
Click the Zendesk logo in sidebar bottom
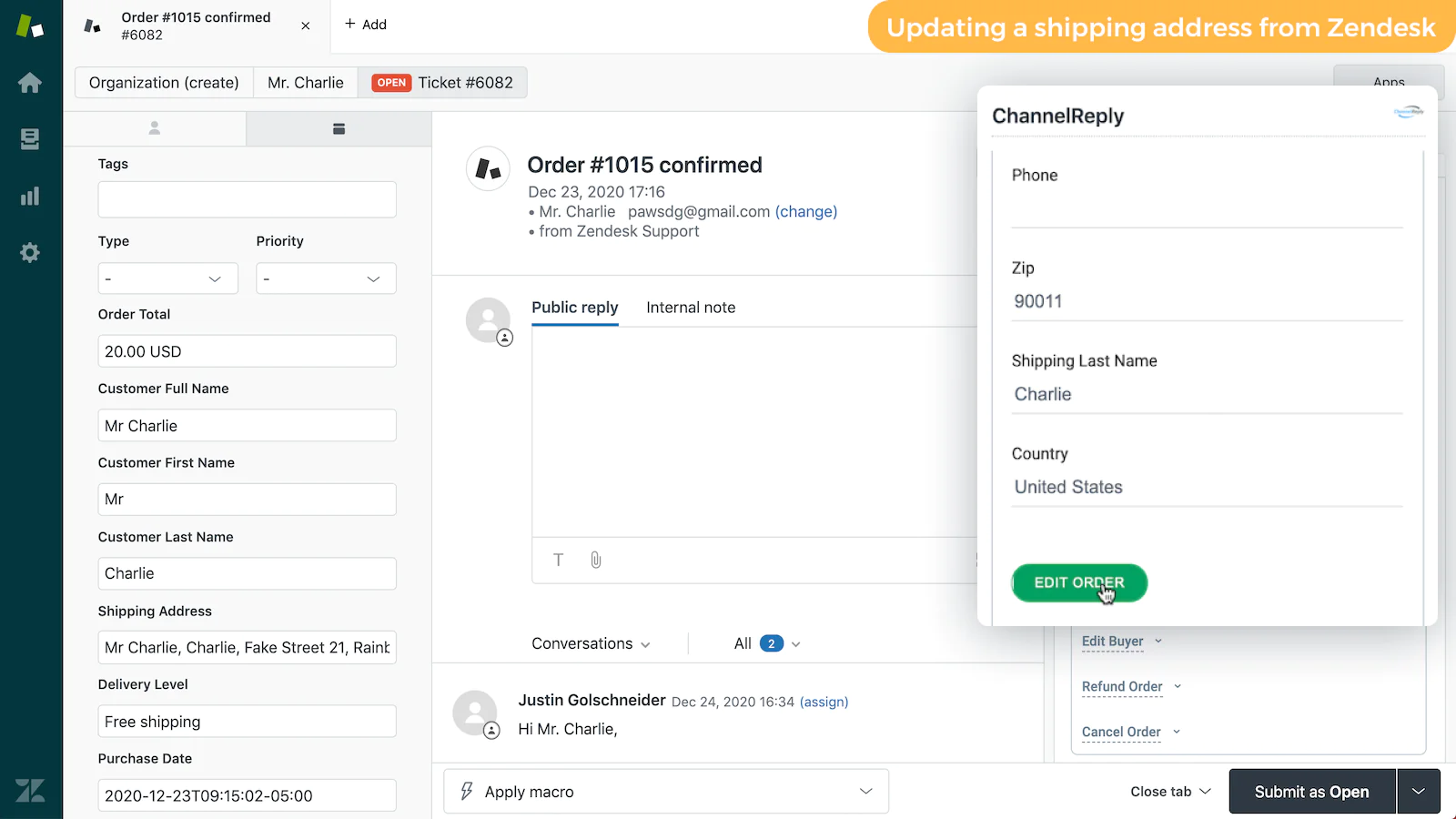(30, 790)
